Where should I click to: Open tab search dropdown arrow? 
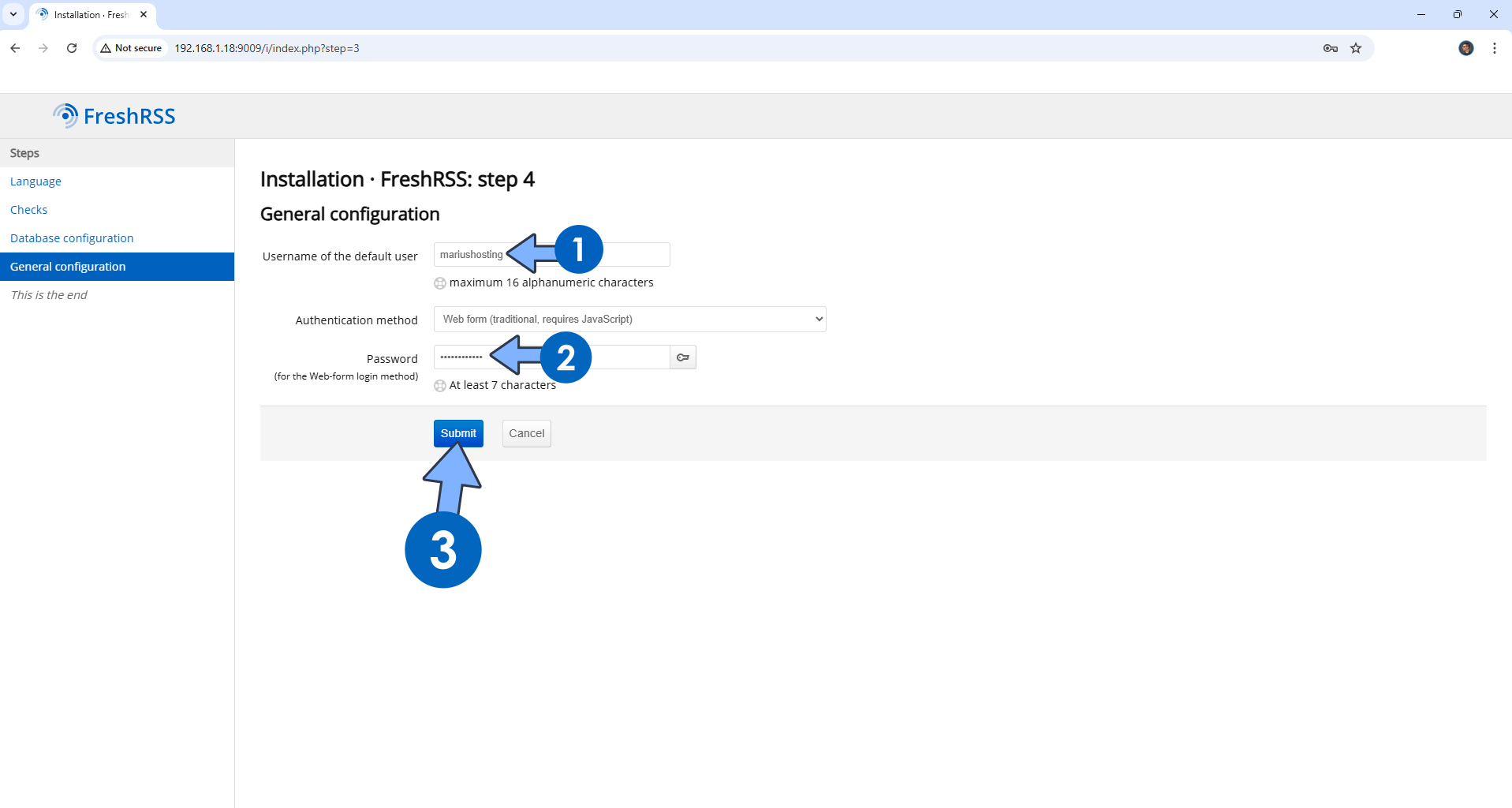point(13,14)
